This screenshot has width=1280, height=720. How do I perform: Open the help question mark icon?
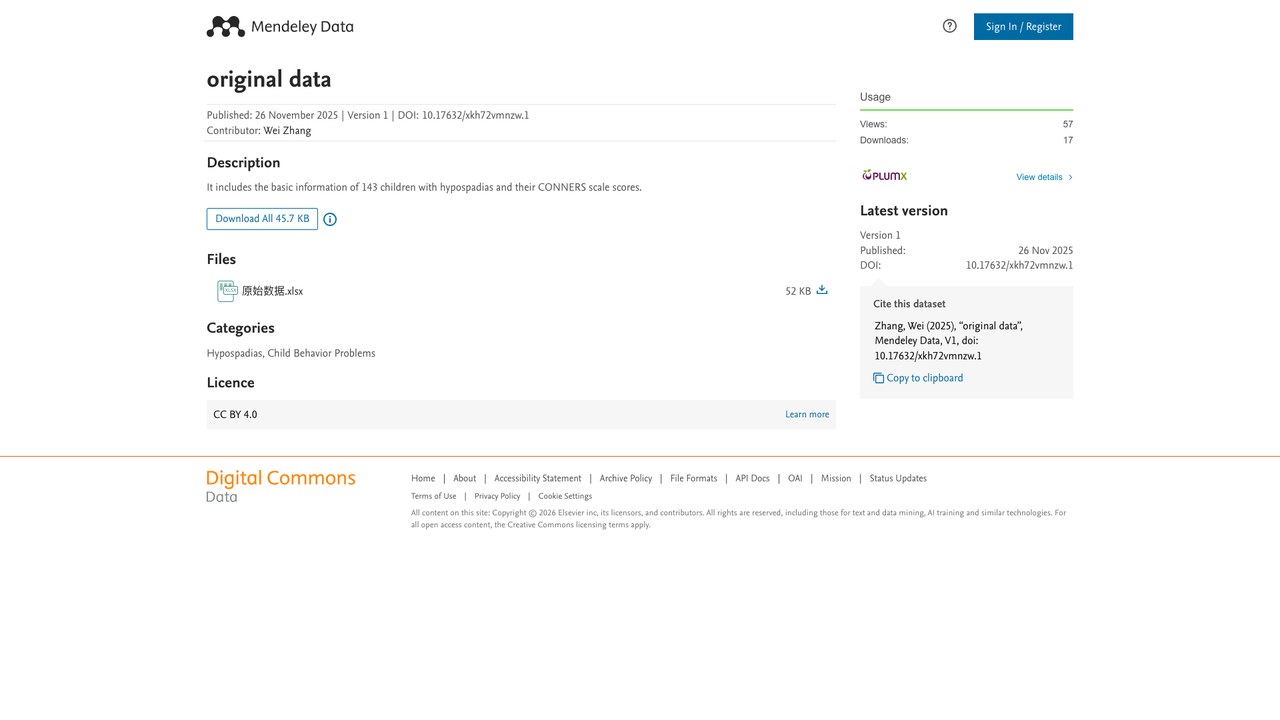click(950, 26)
